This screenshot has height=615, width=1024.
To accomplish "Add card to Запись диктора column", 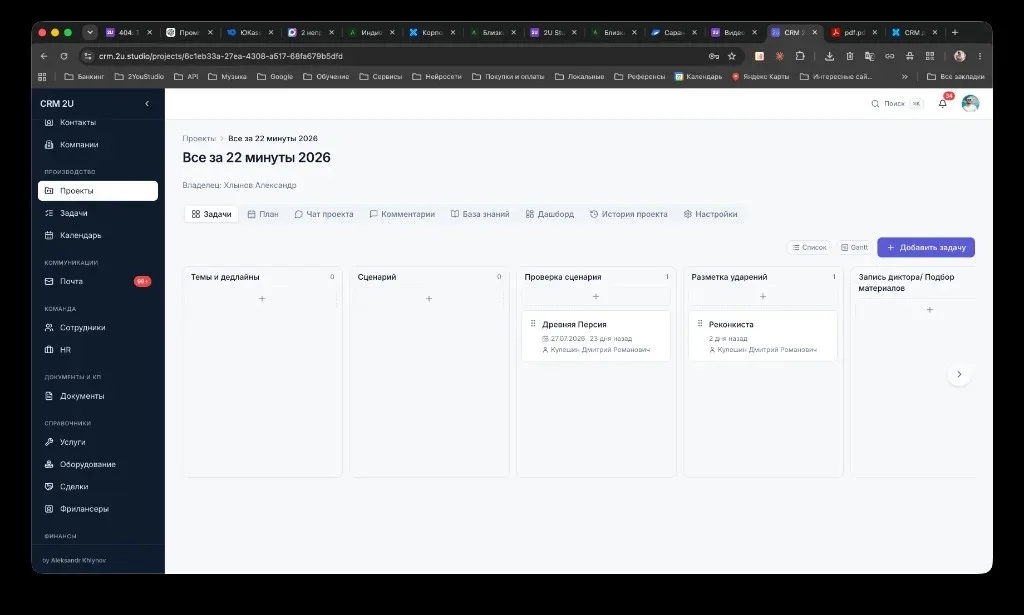I will (x=929, y=309).
